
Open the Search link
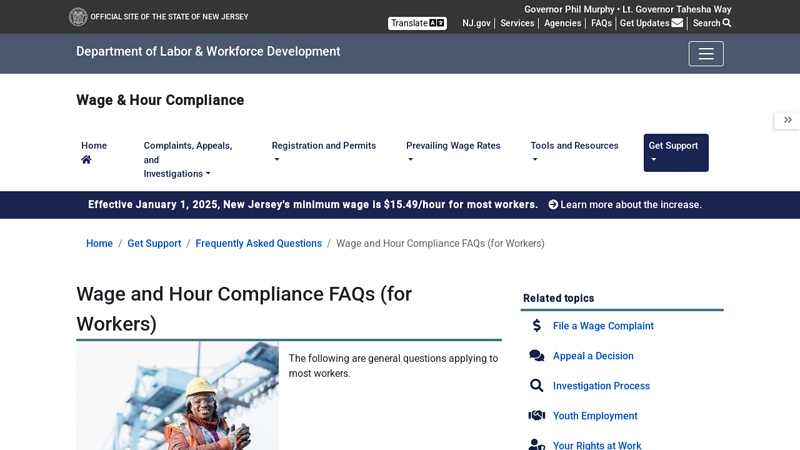(712, 23)
